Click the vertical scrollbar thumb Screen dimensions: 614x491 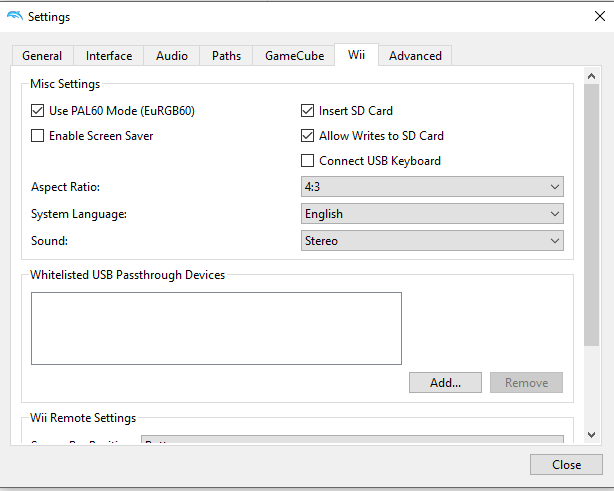pos(591,215)
